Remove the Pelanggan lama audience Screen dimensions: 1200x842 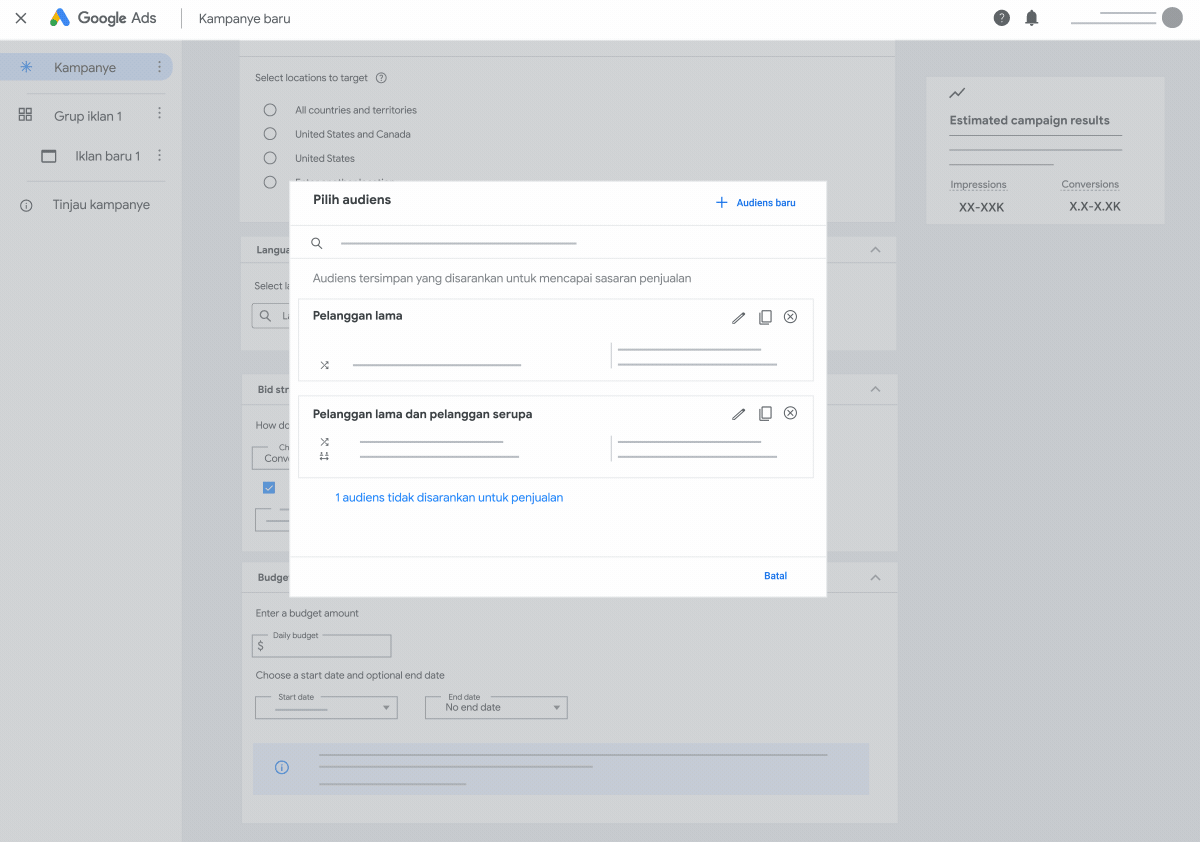pyautogui.click(x=790, y=316)
